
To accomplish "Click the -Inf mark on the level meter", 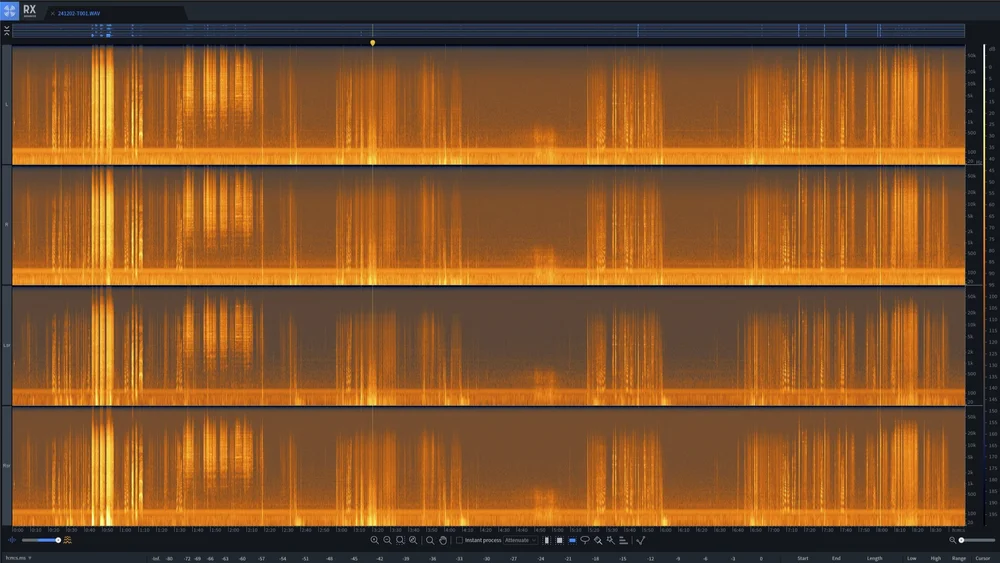I will pyautogui.click(x=156, y=559).
